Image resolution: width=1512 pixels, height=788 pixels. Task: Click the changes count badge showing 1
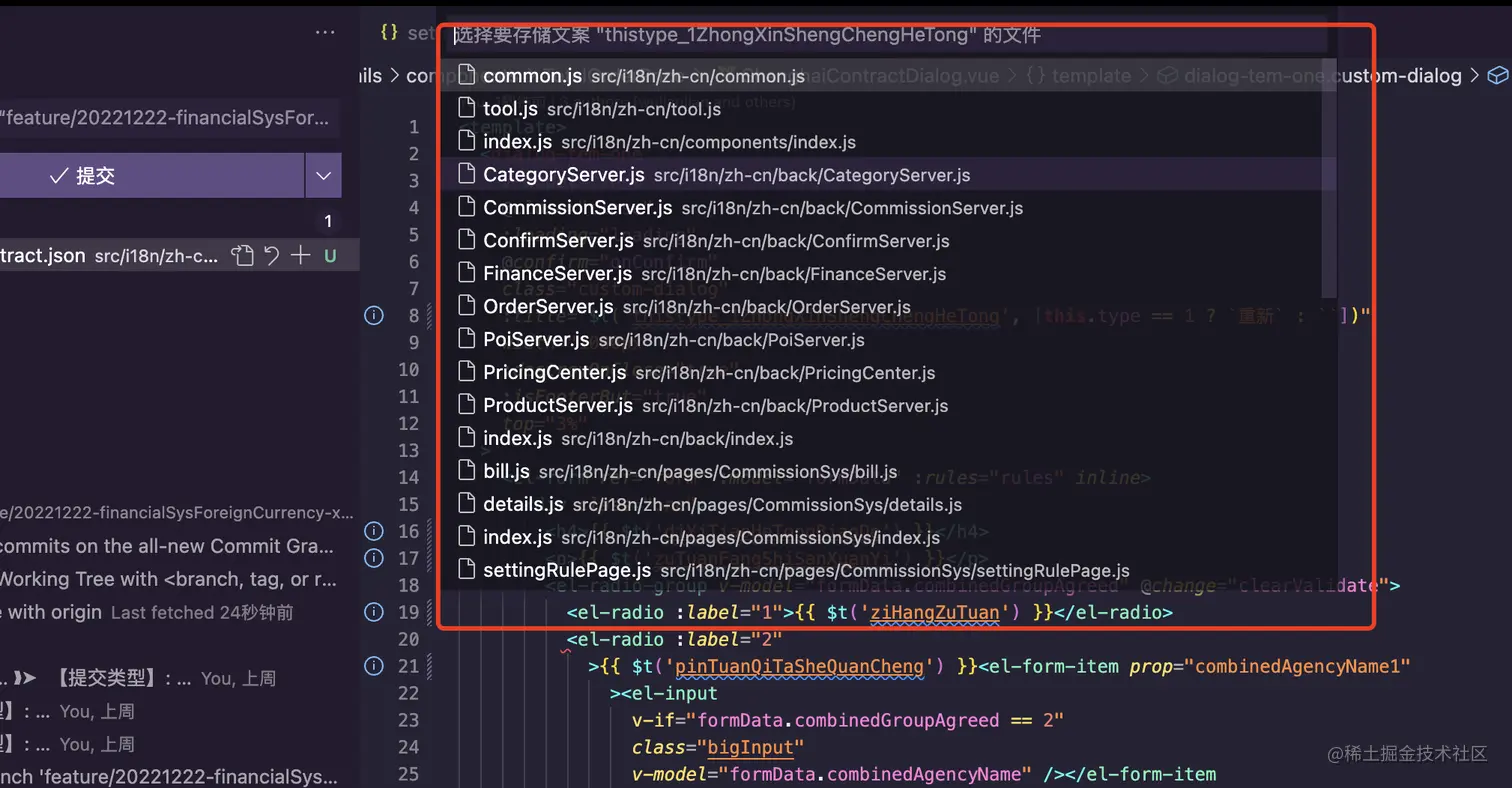[328, 221]
